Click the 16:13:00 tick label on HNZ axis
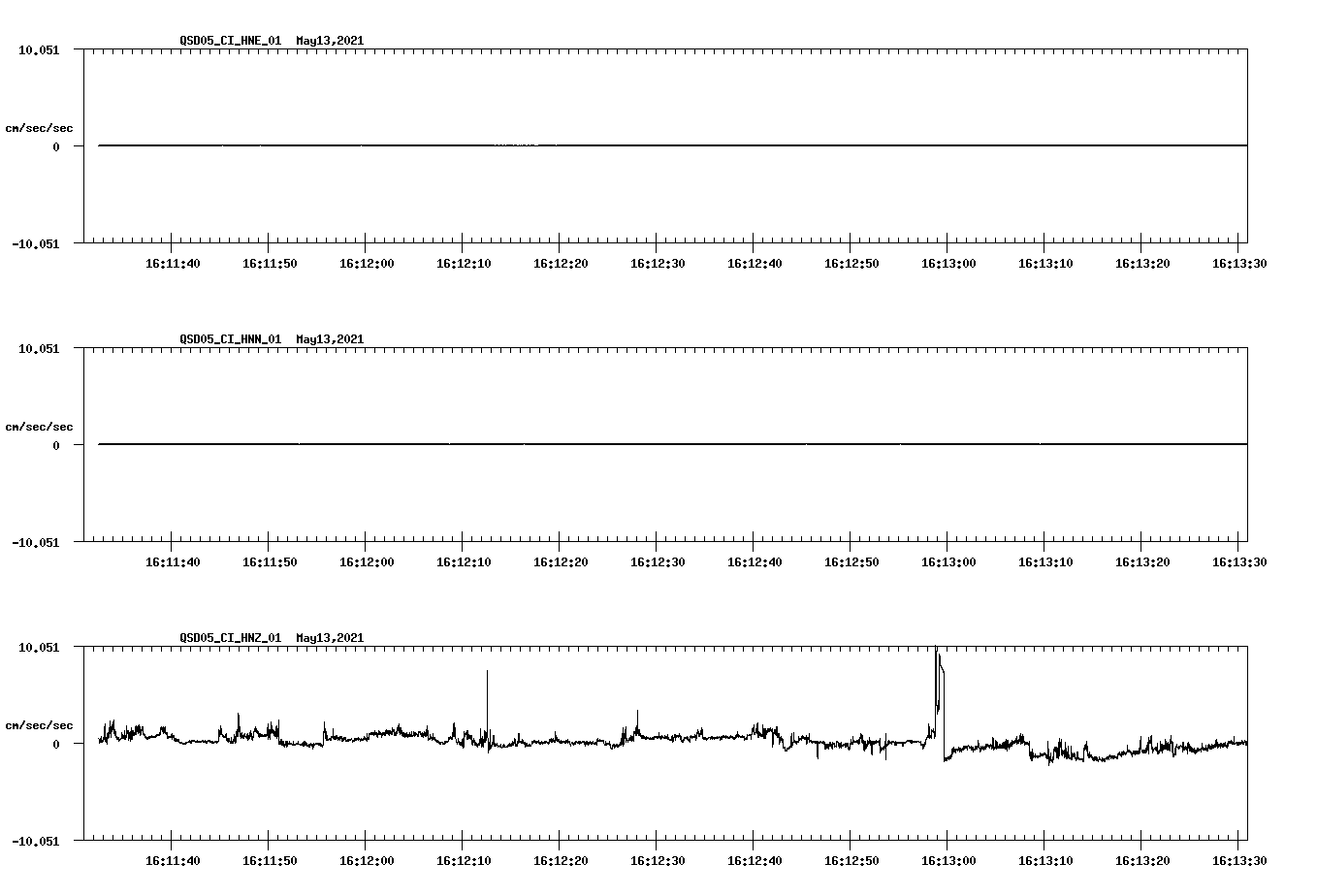Screen dimensions: 1317x896 [948, 858]
